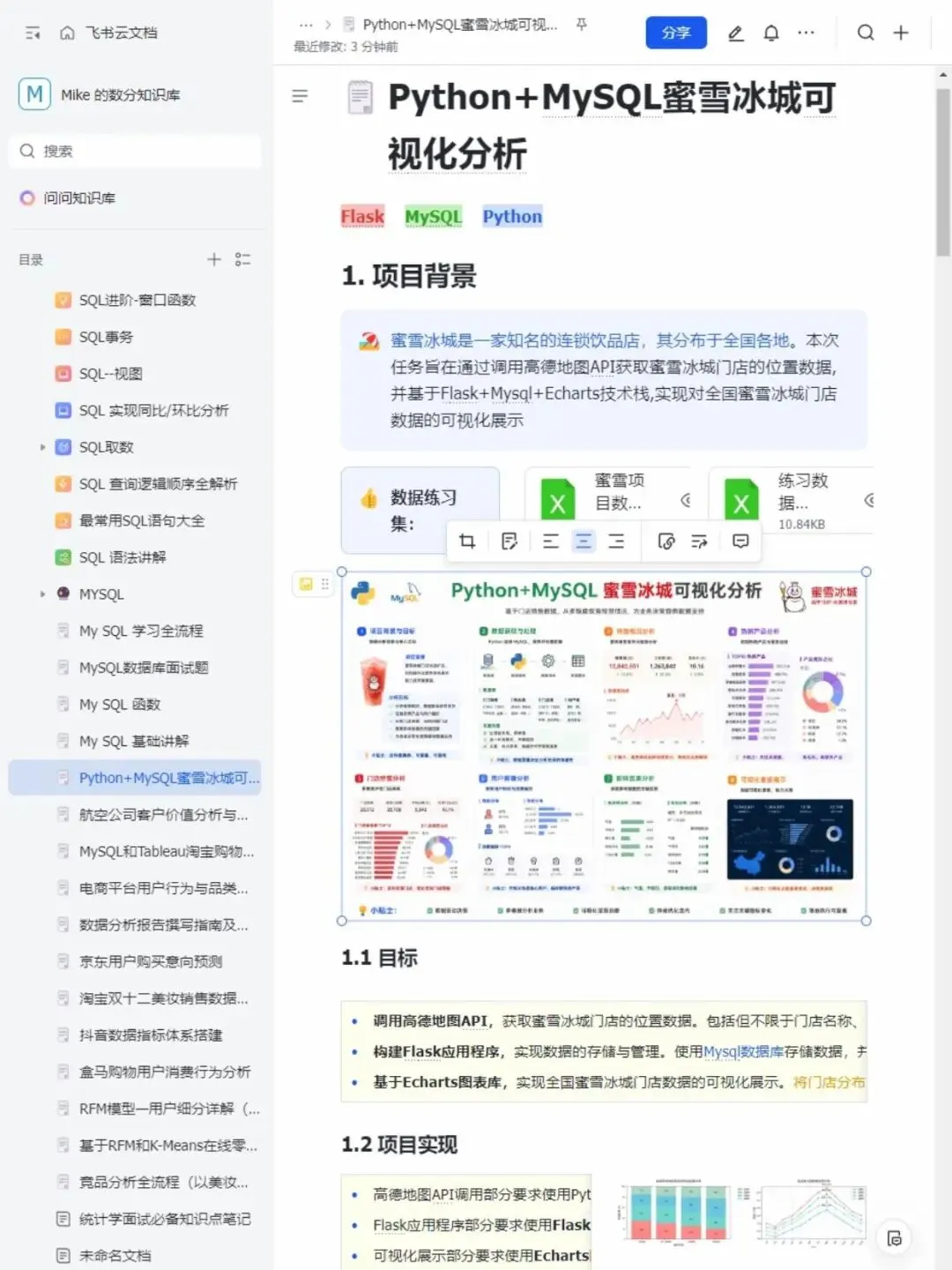Open My SQL 基础讲解 page
This screenshot has height=1270, width=952.
tap(134, 742)
